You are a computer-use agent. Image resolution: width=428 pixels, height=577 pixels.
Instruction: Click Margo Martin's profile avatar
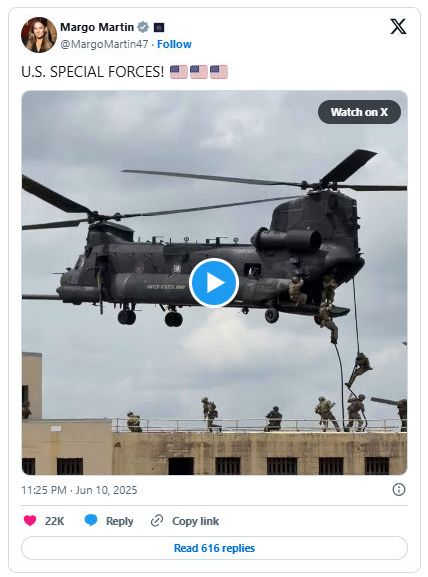[x=39, y=35]
